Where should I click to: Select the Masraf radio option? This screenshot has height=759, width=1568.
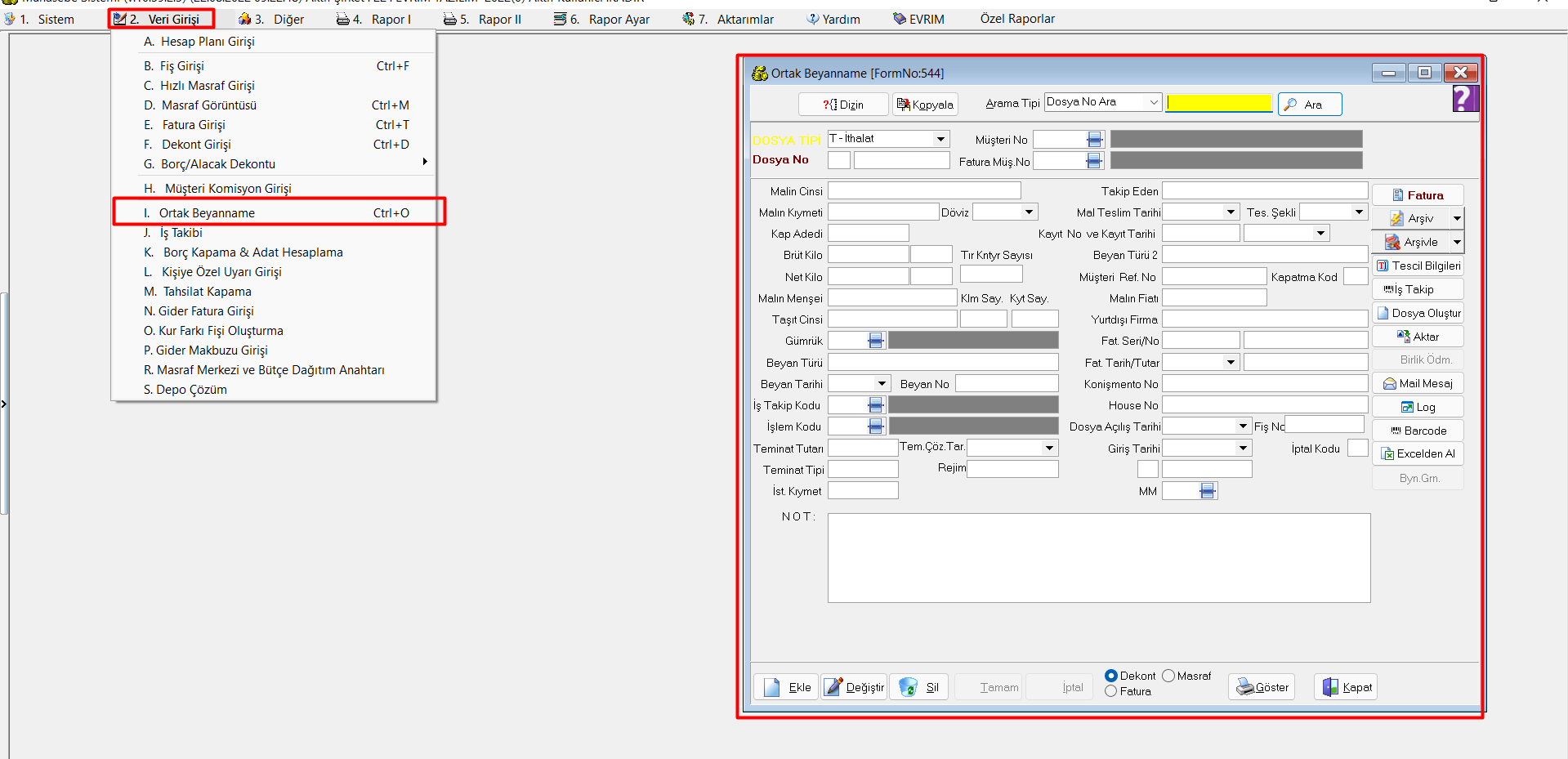pos(1168,676)
